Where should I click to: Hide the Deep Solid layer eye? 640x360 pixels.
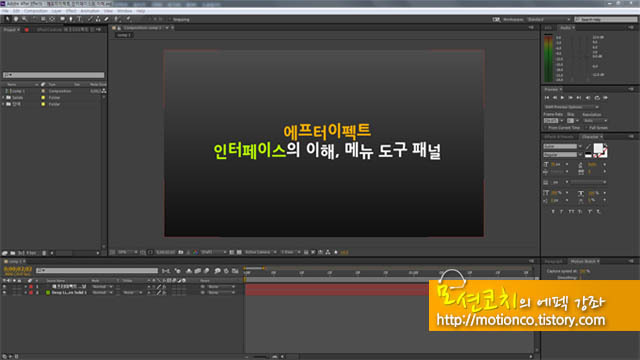tap(4, 293)
